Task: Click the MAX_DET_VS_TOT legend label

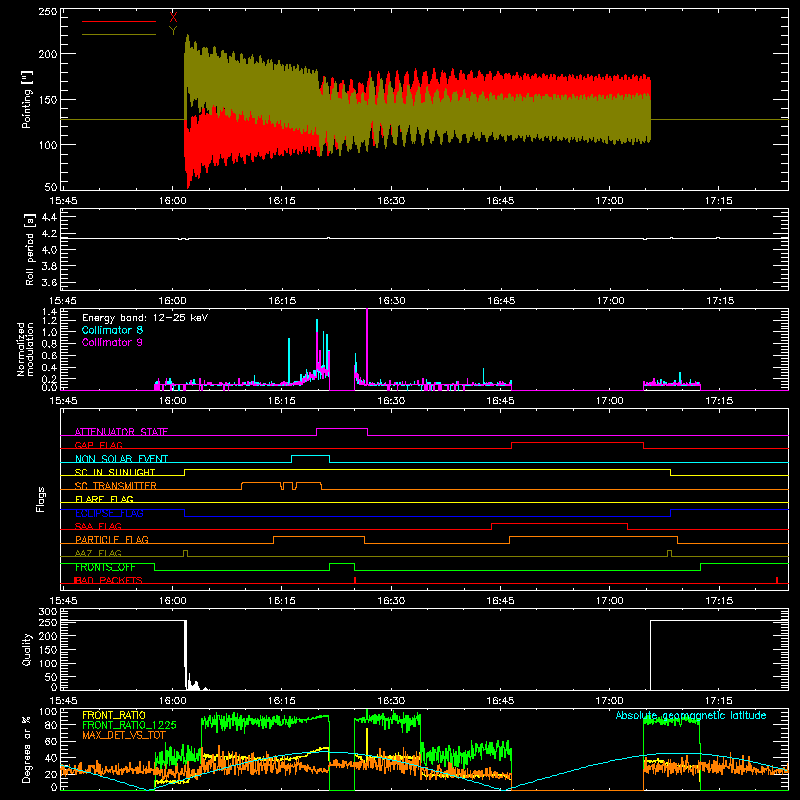Action: (124, 735)
